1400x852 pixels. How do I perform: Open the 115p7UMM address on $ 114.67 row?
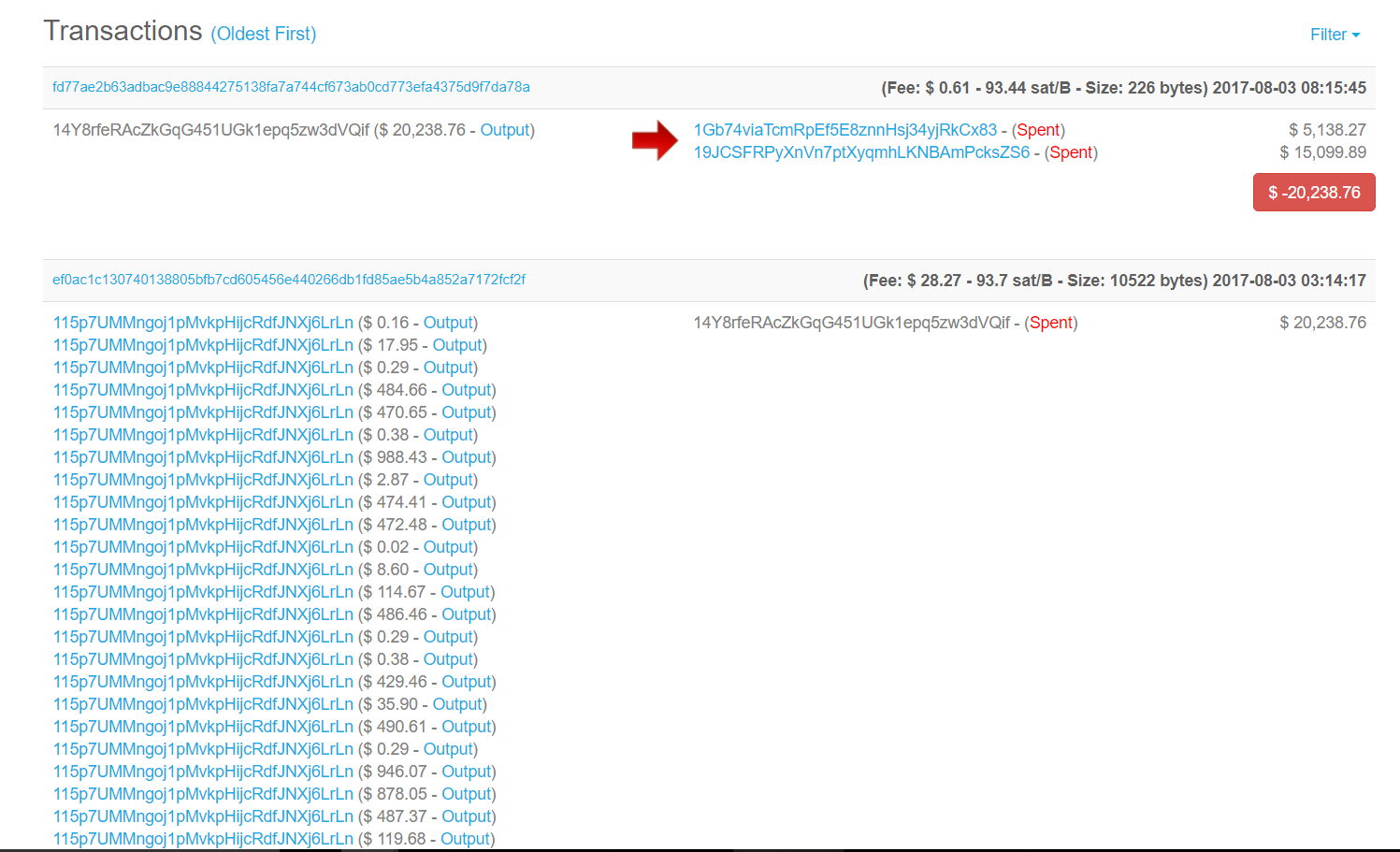(x=203, y=592)
